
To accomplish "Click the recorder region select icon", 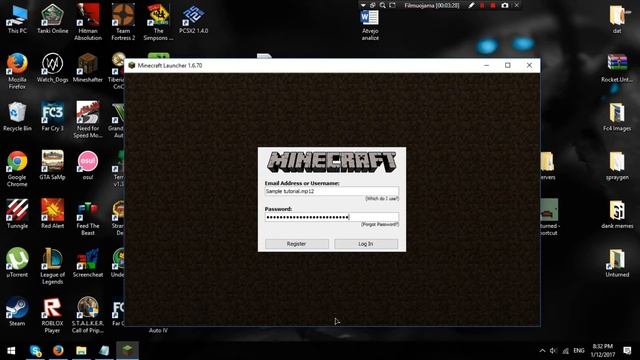I will pyautogui.click(x=392, y=5).
